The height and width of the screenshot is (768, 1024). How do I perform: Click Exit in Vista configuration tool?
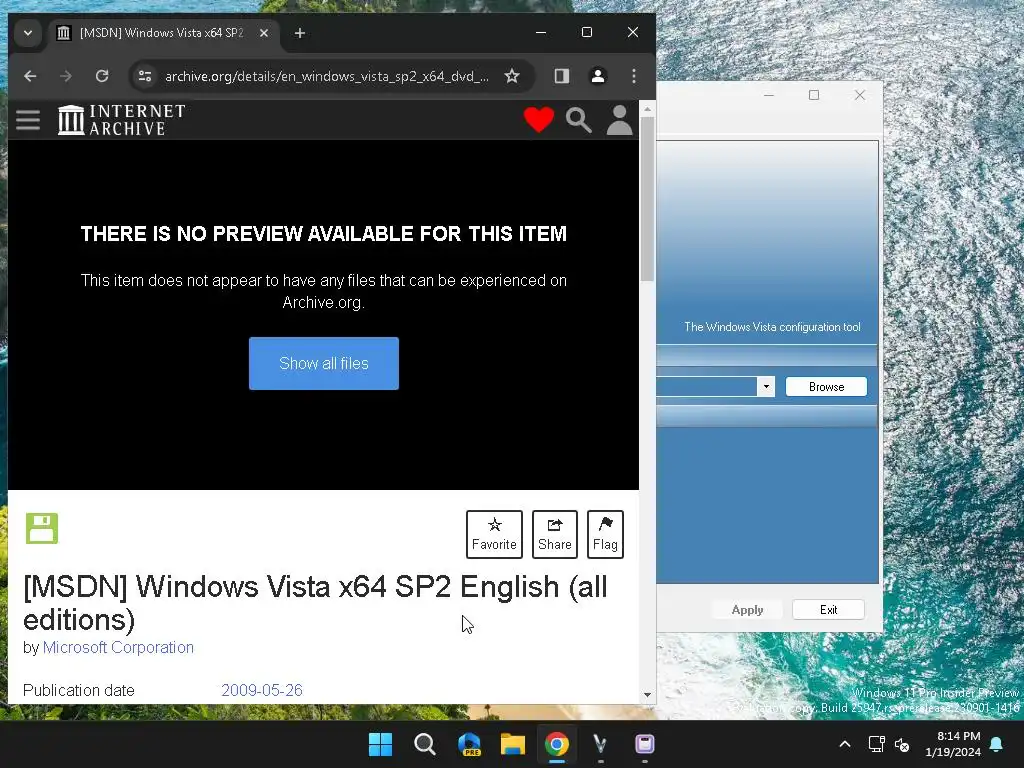pyautogui.click(x=828, y=610)
